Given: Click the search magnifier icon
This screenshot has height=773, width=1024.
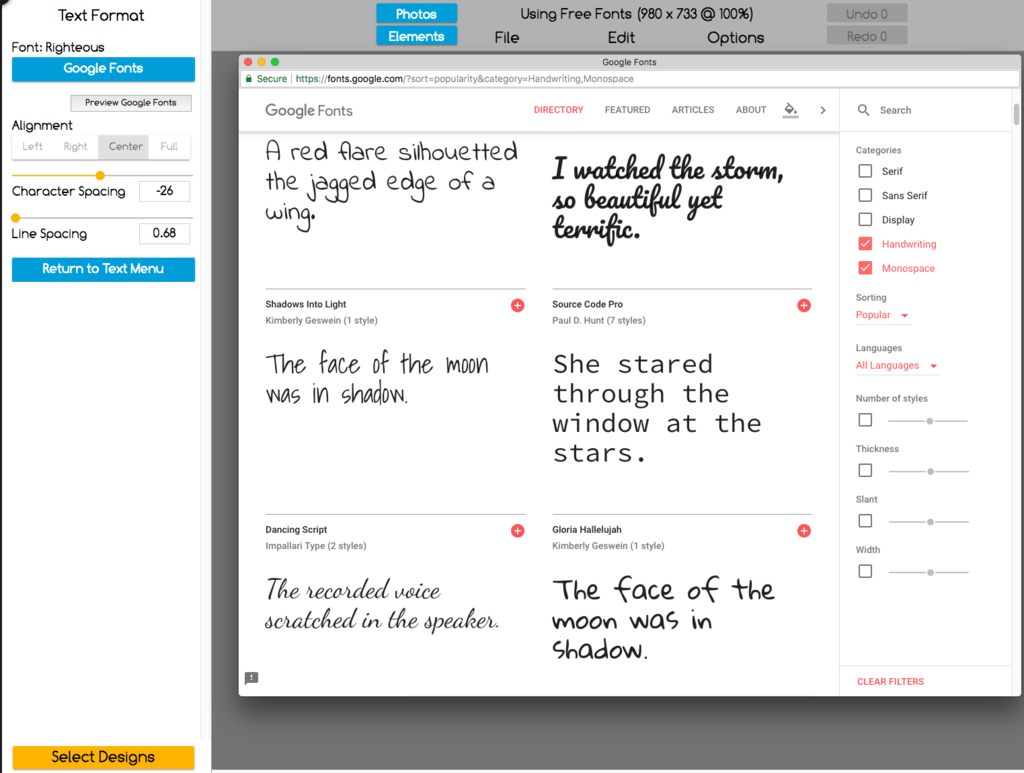Looking at the screenshot, I should (x=864, y=110).
